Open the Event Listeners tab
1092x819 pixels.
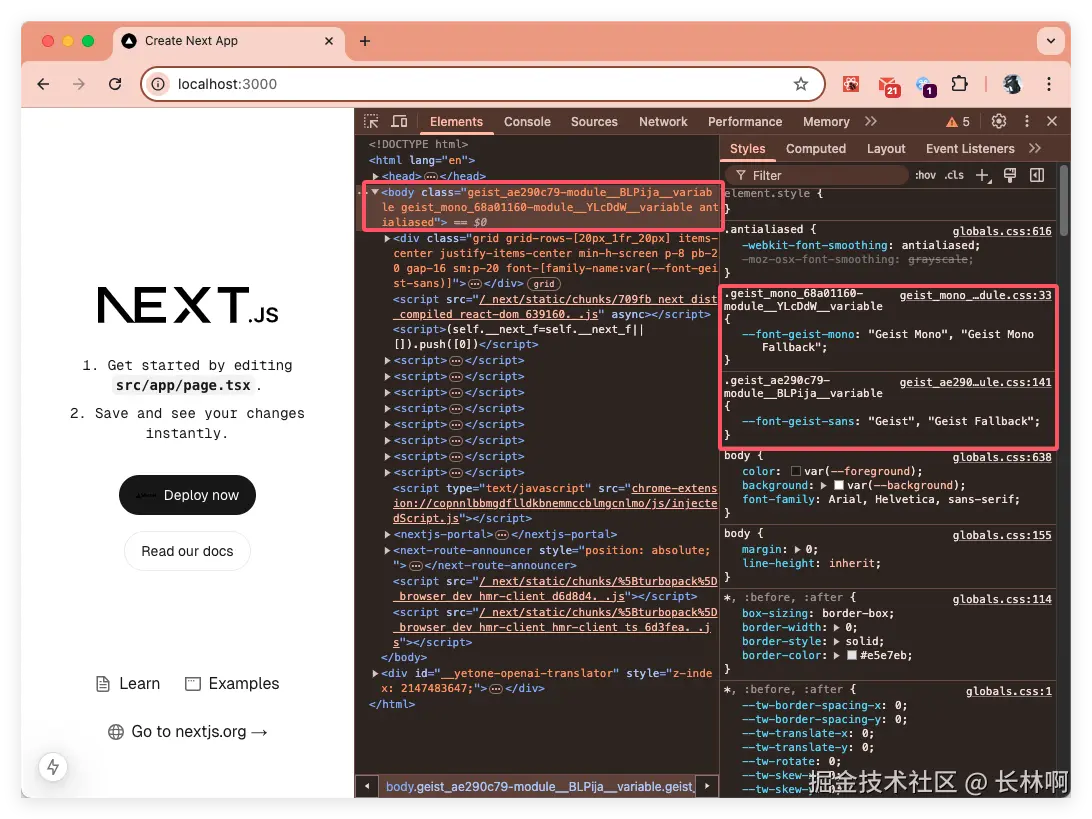tap(969, 149)
